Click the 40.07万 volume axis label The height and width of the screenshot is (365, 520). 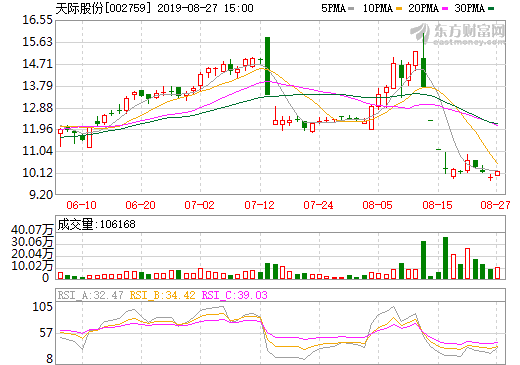[32, 230]
